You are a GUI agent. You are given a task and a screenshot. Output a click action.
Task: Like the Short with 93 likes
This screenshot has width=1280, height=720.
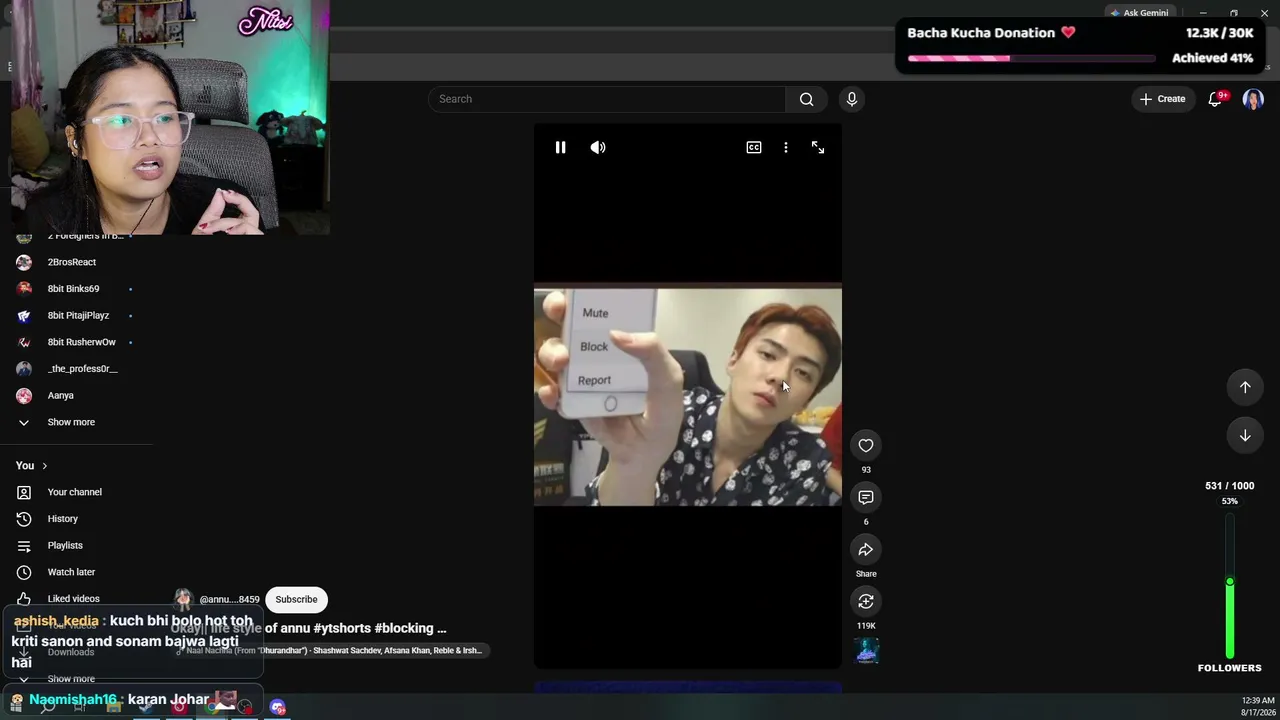point(866,446)
